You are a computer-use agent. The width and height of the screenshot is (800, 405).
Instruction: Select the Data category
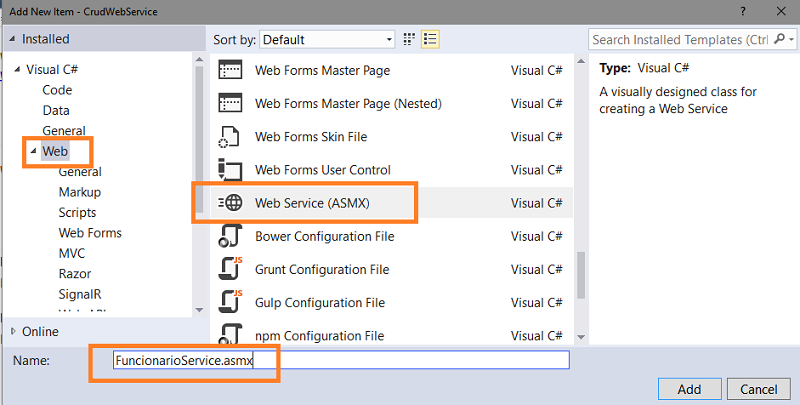[56, 110]
